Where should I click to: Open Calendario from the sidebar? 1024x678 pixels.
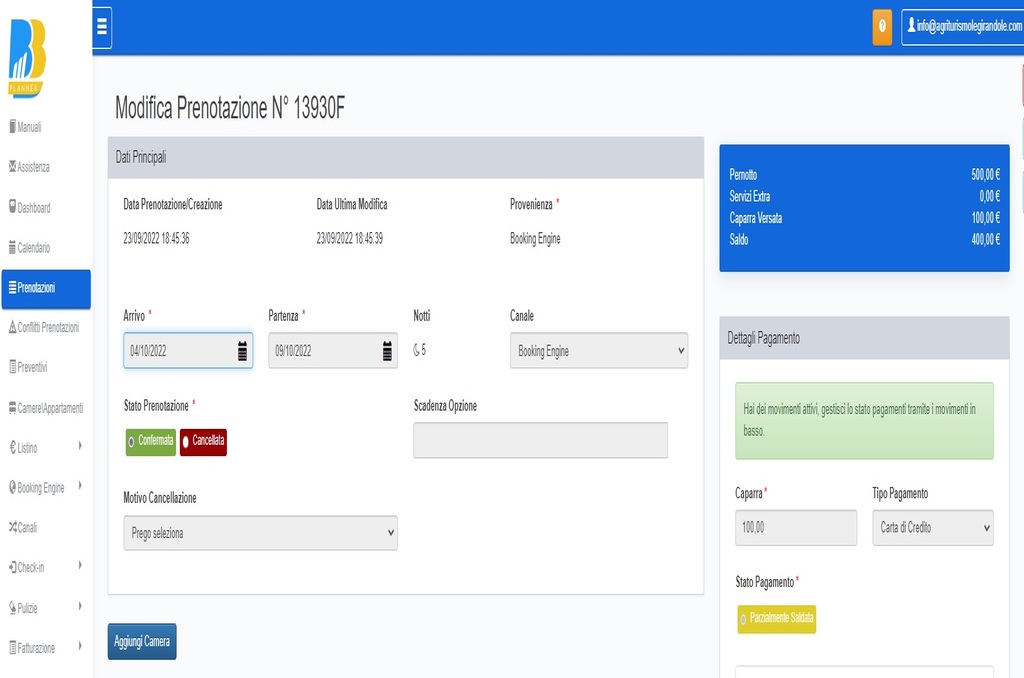(x=33, y=248)
